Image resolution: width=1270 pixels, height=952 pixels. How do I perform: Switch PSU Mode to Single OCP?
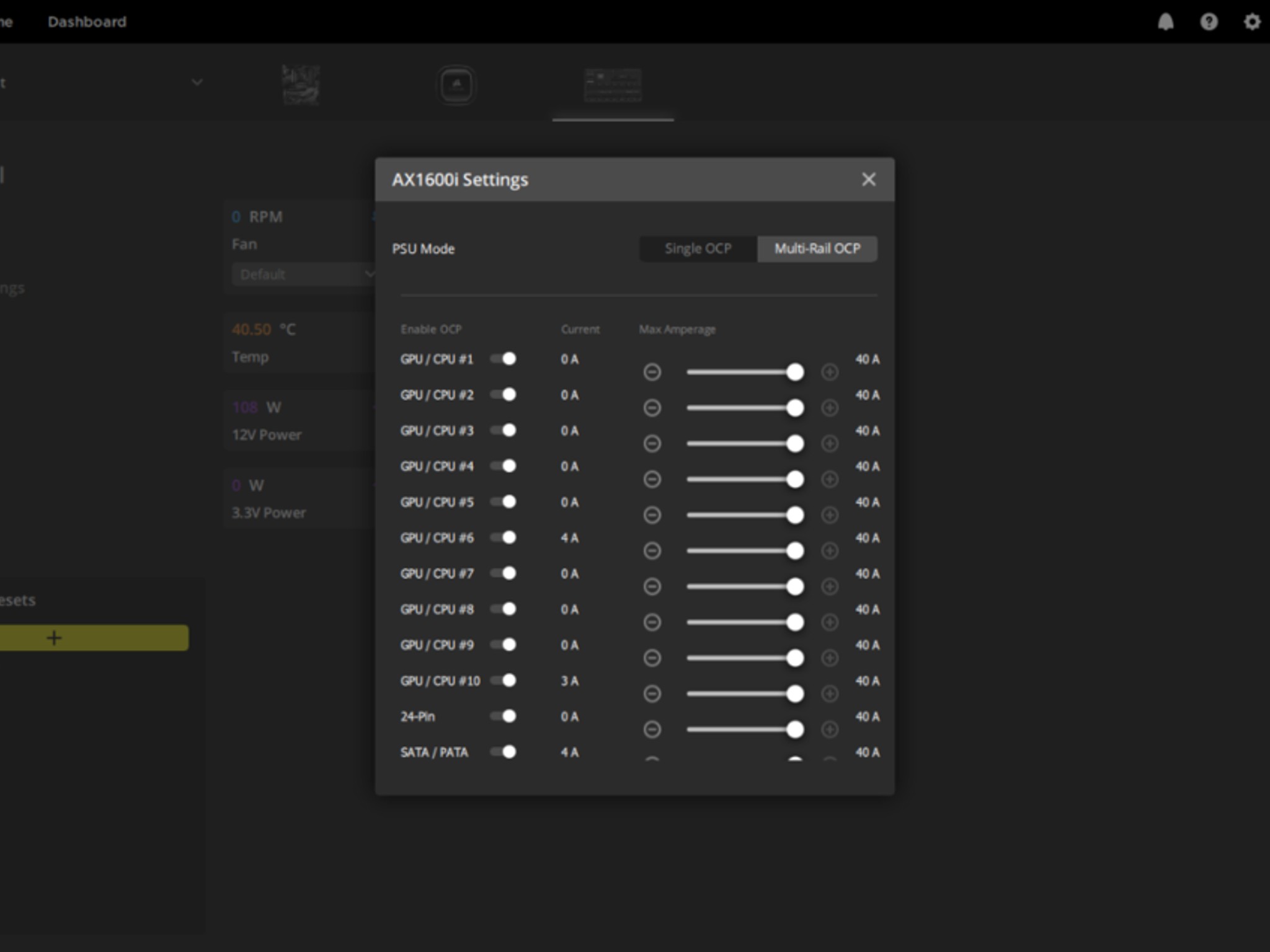[x=698, y=249]
